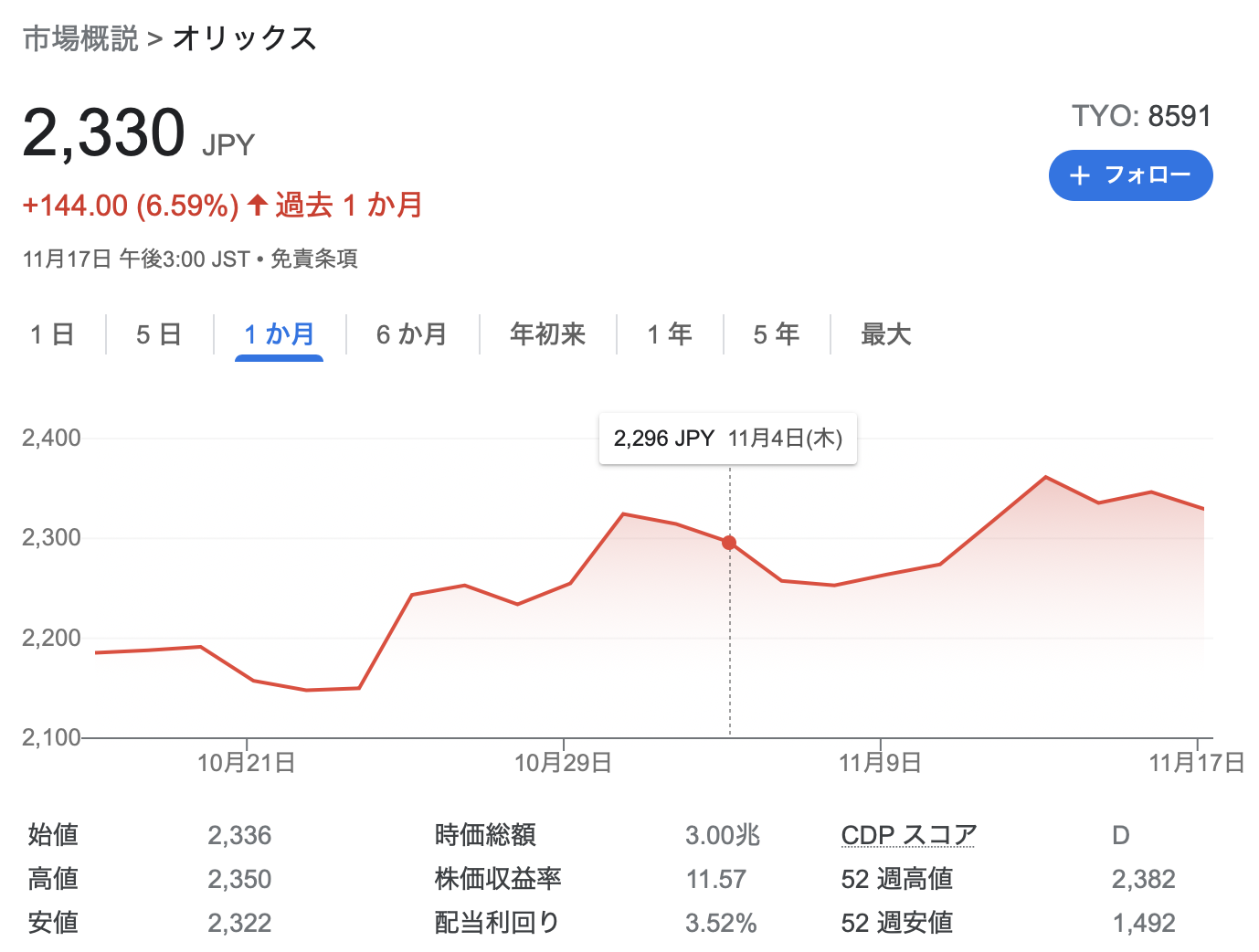The image size is (1259, 952).
Task: Click the red up arrow icon
Action: point(258,205)
